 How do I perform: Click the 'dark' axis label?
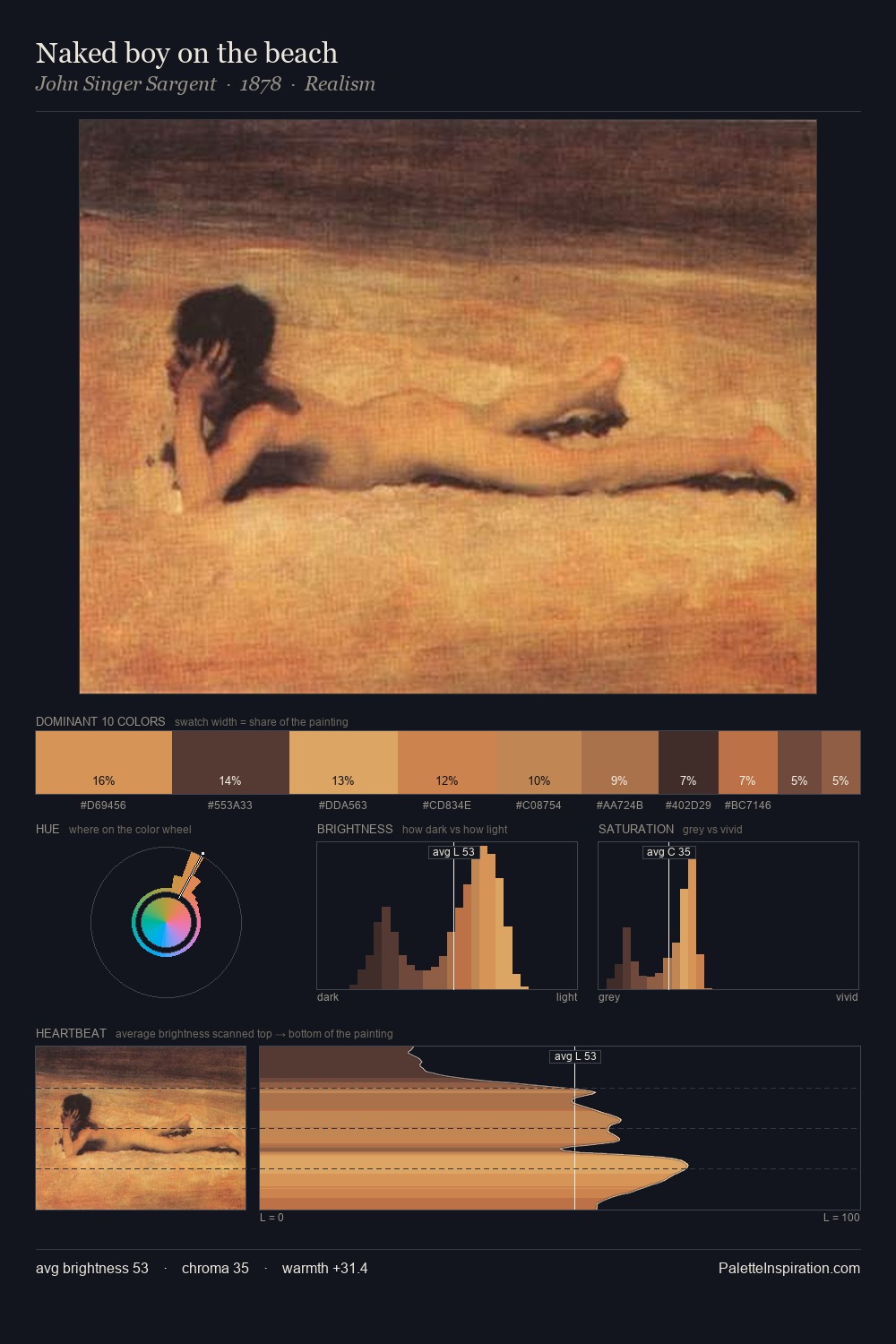pos(328,996)
